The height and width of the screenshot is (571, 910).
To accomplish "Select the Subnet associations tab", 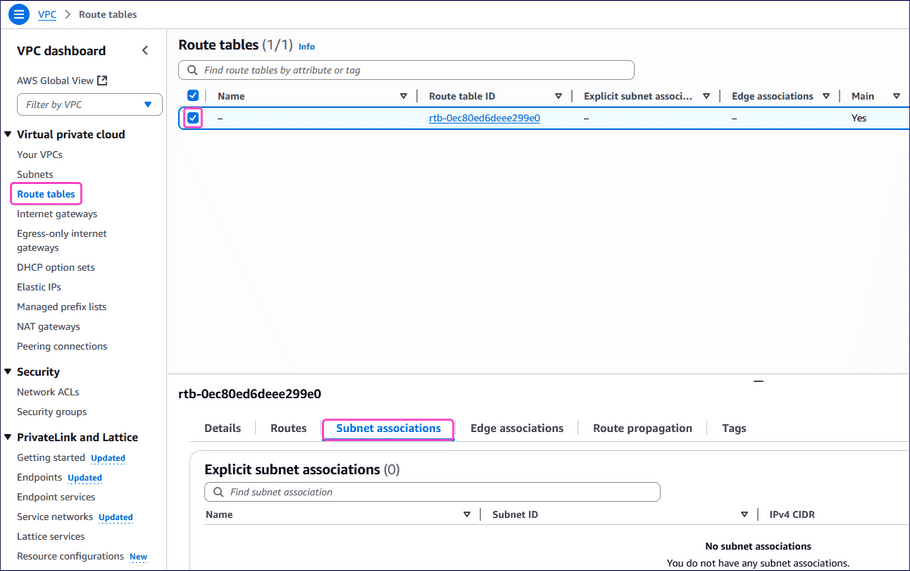I will (388, 428).
